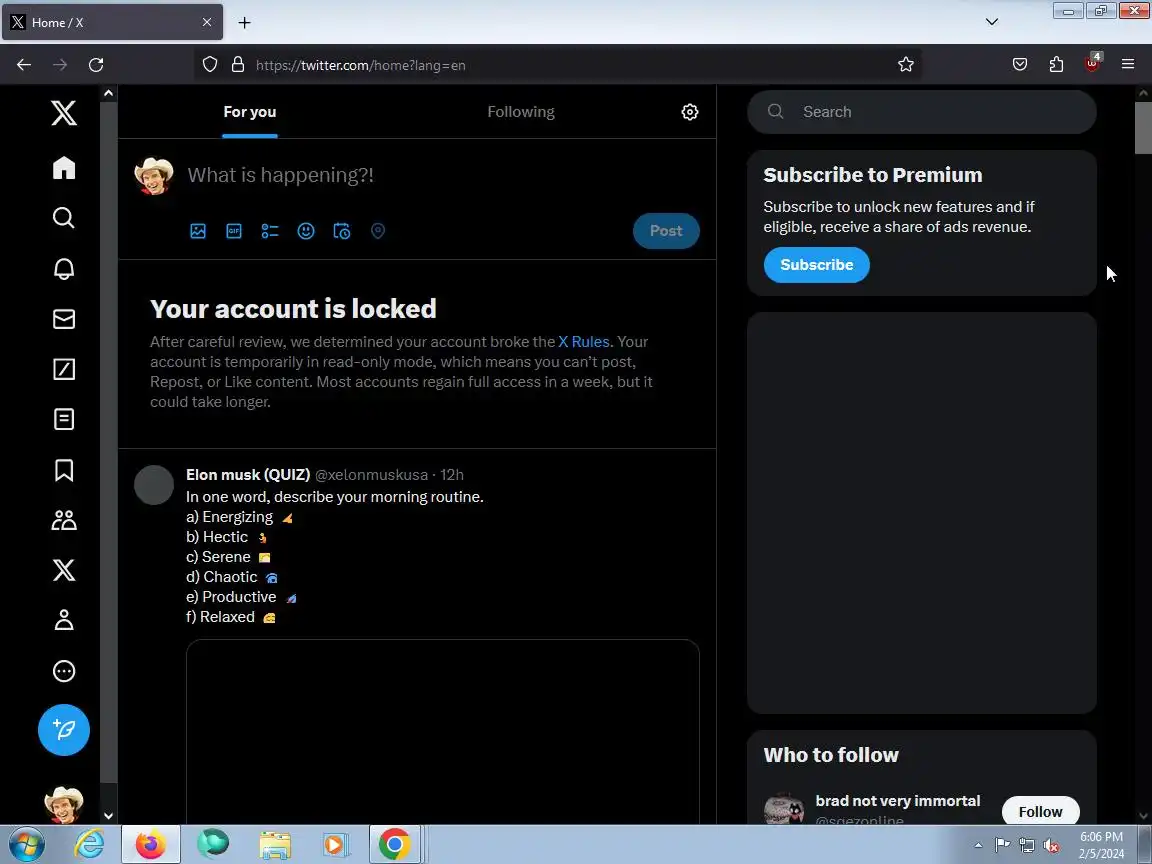Open Premium X icon in sidebar

coord(64,570)
